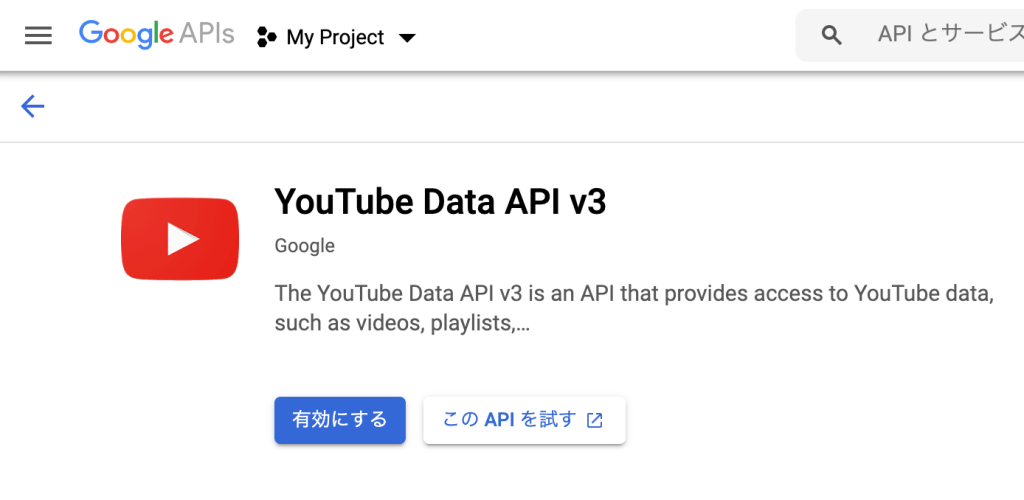
Task: Go back using the blue arrow
Action: [x=33, y=106]
